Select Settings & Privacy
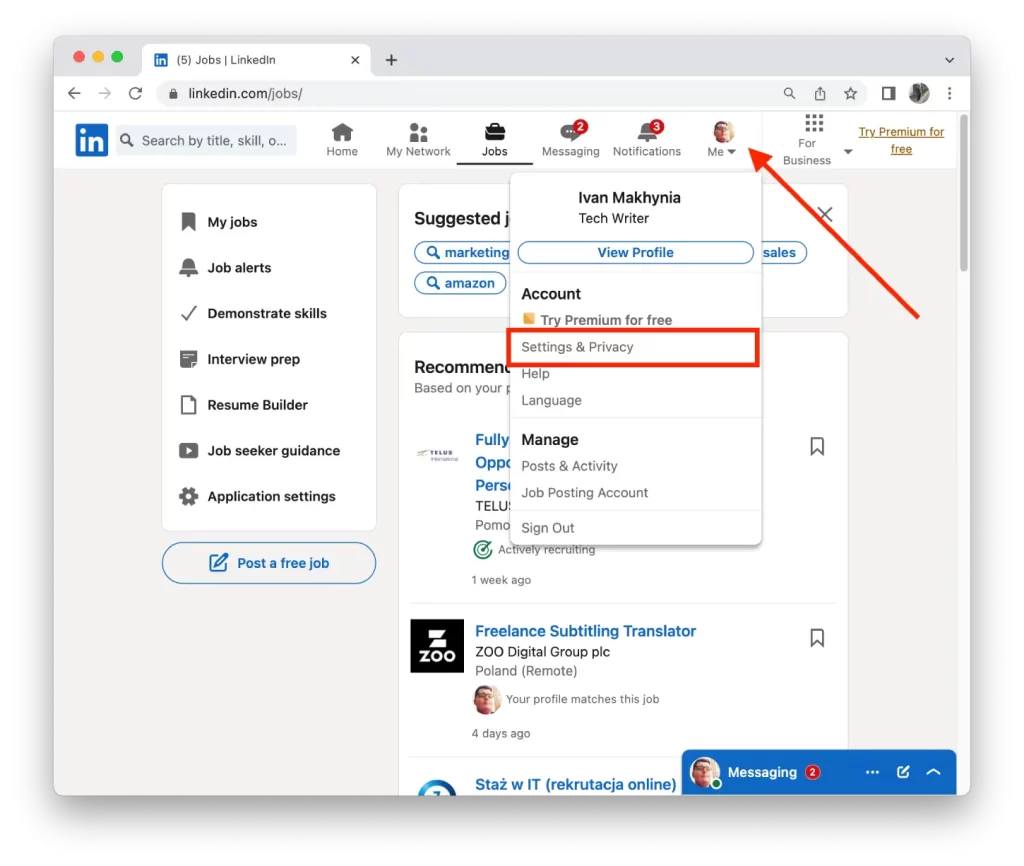This screenshot has width=1024, height=866. [x=577, y=347]
